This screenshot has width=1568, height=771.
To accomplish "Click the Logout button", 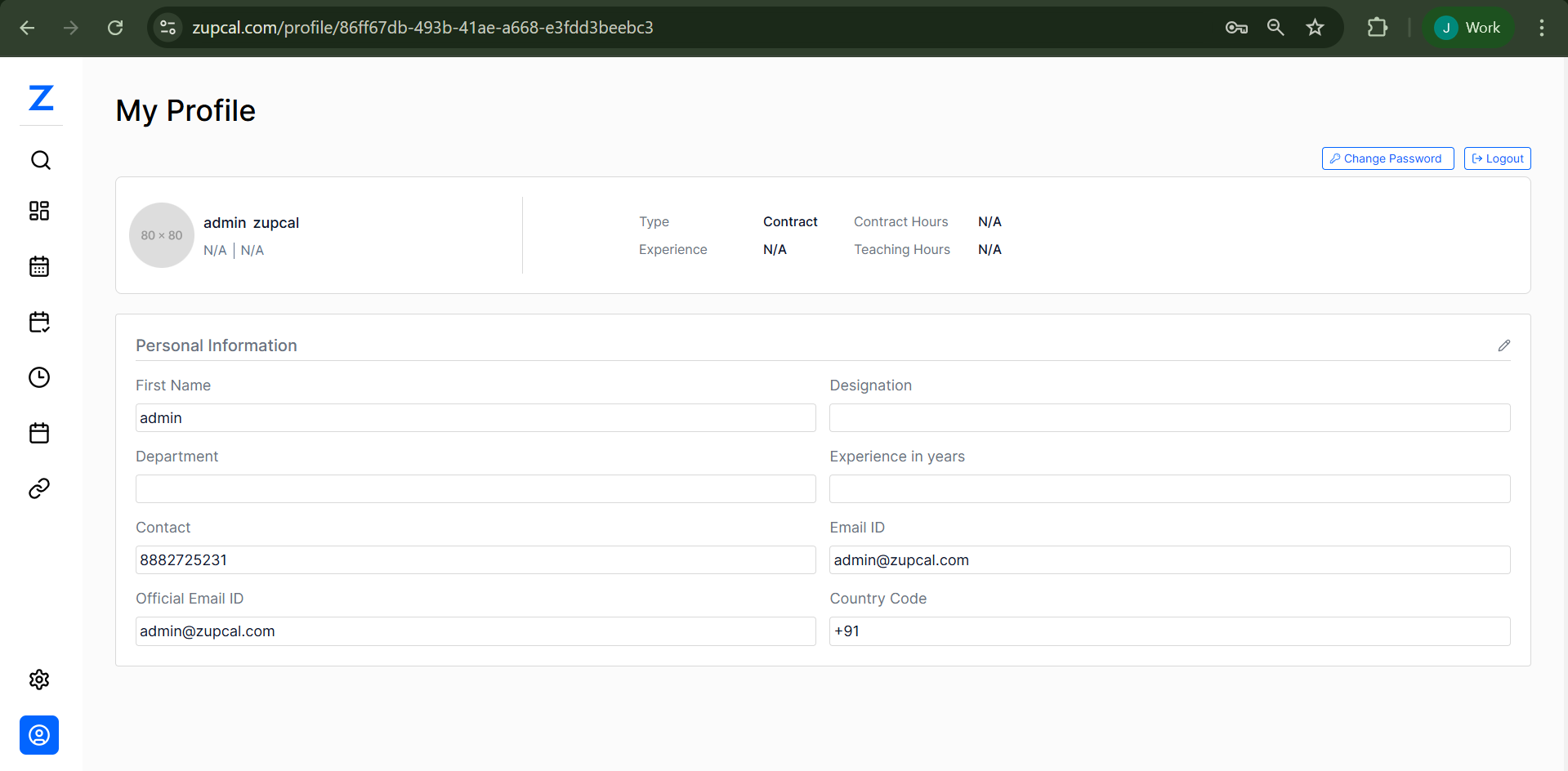I will pos(1497,158).
